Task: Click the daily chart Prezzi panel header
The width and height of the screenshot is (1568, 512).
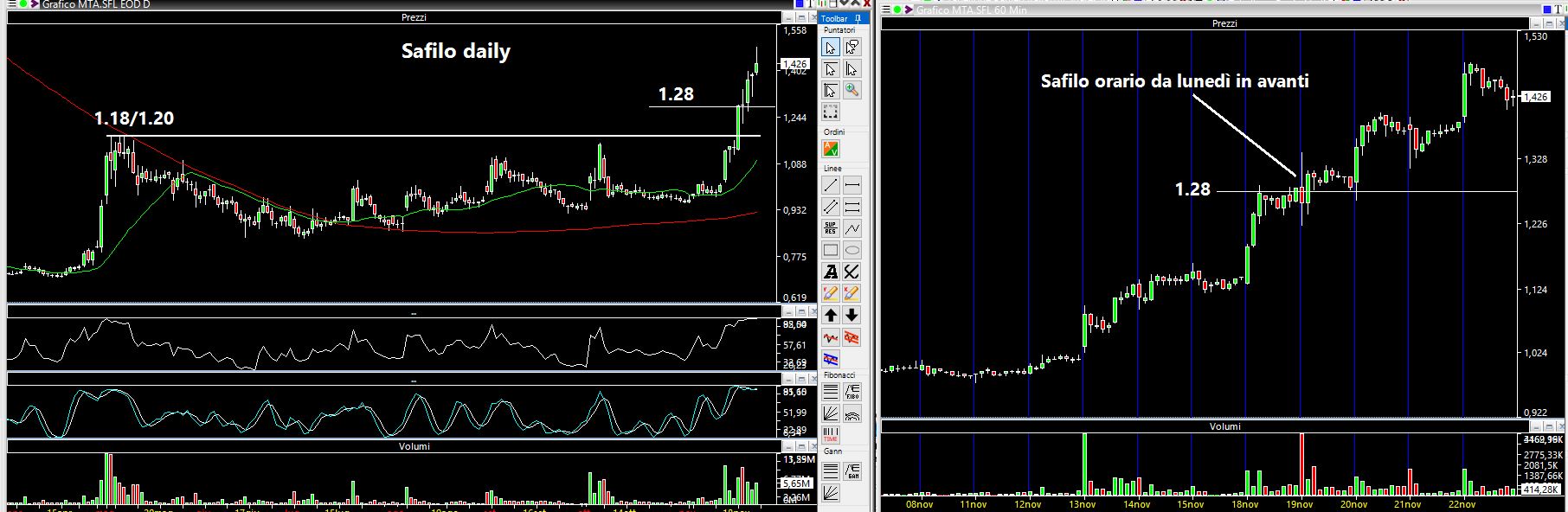Action: click(414, 17)
